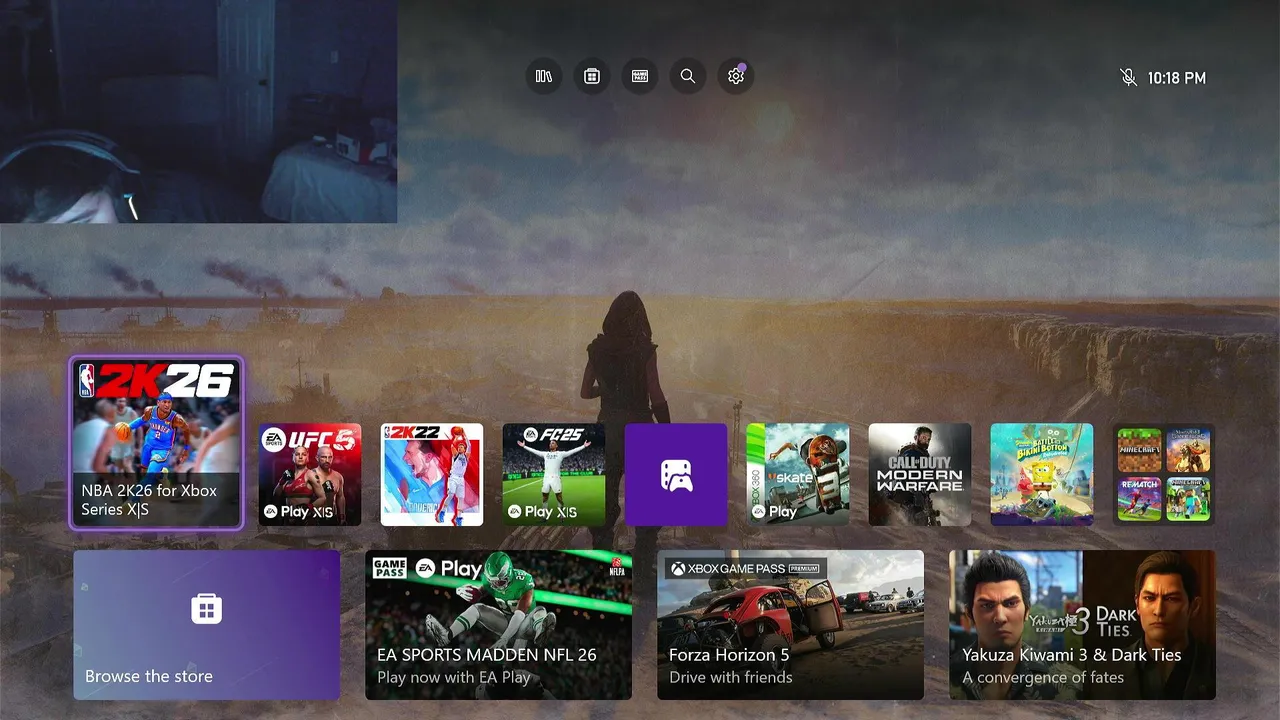Open My games & apps library icon

point(544,76)
